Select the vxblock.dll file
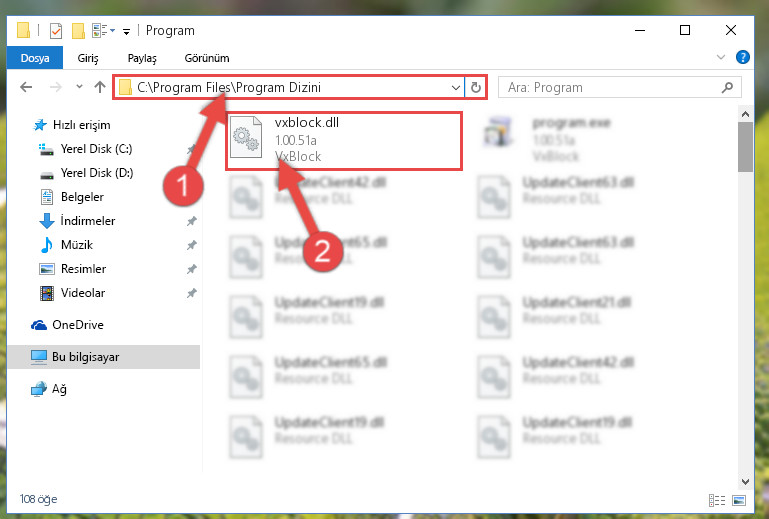Screen dimensions: 769x519 coord(344,141)
